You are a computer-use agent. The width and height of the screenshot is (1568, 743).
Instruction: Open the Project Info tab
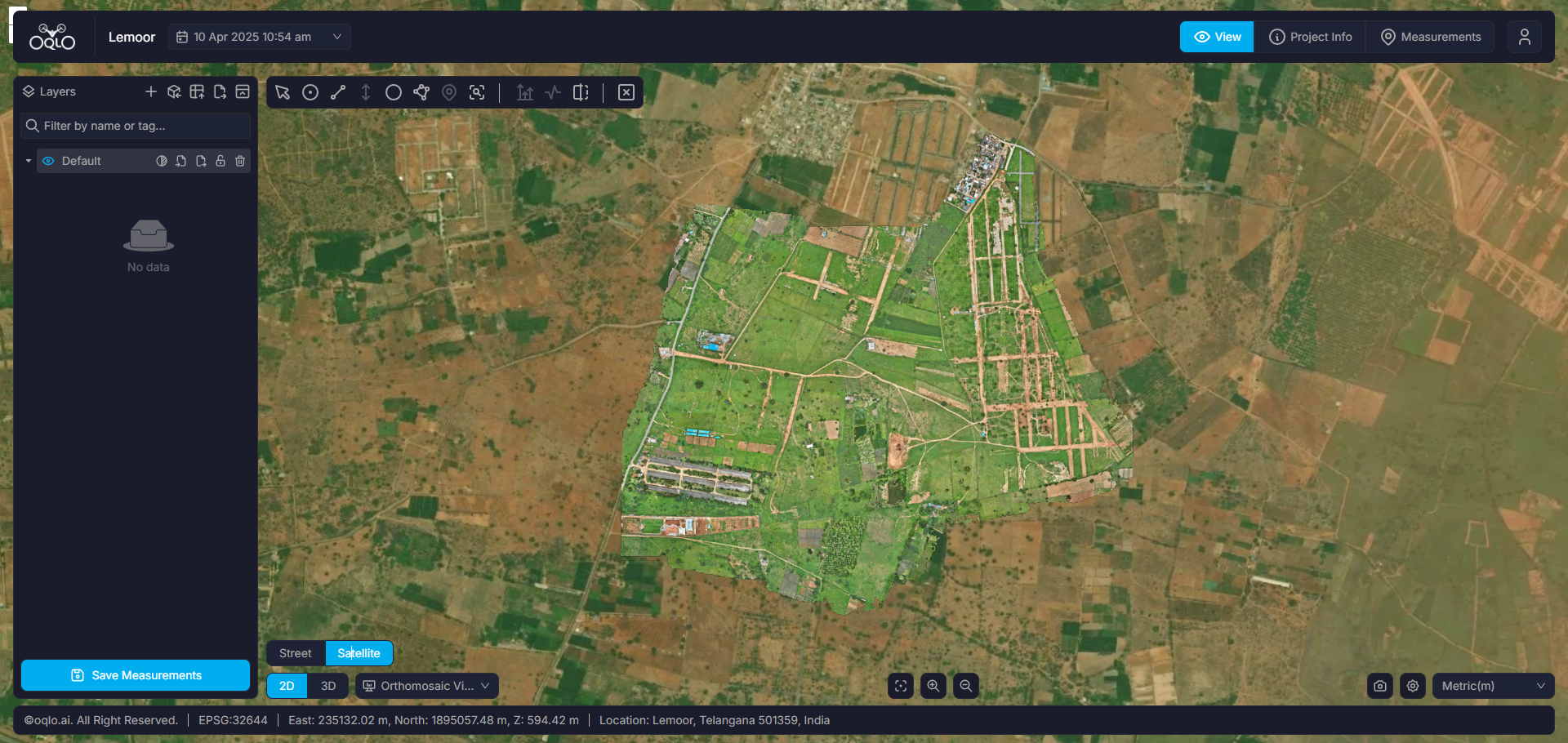1311,37
